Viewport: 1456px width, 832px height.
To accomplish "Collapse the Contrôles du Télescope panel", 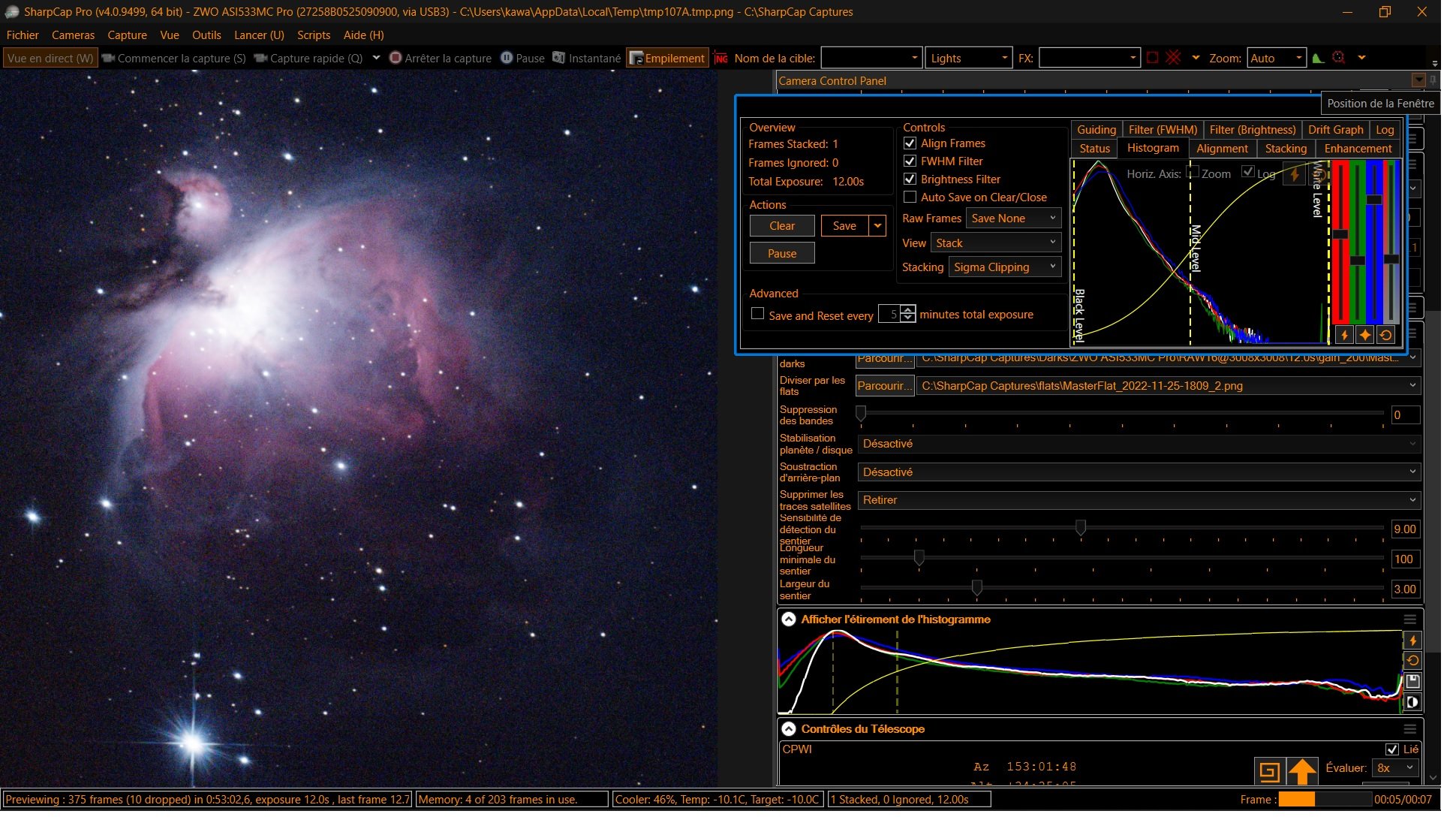I will tap(789, 728).
